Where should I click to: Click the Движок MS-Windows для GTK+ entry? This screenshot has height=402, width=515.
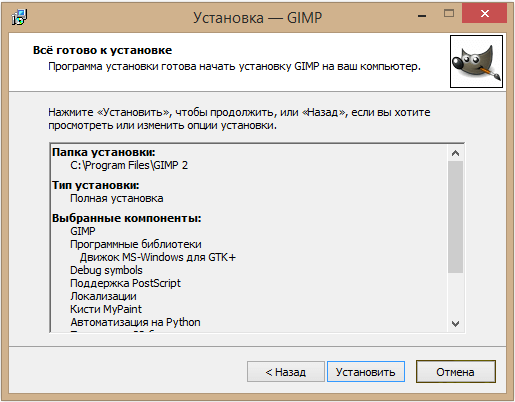point(158,257)
